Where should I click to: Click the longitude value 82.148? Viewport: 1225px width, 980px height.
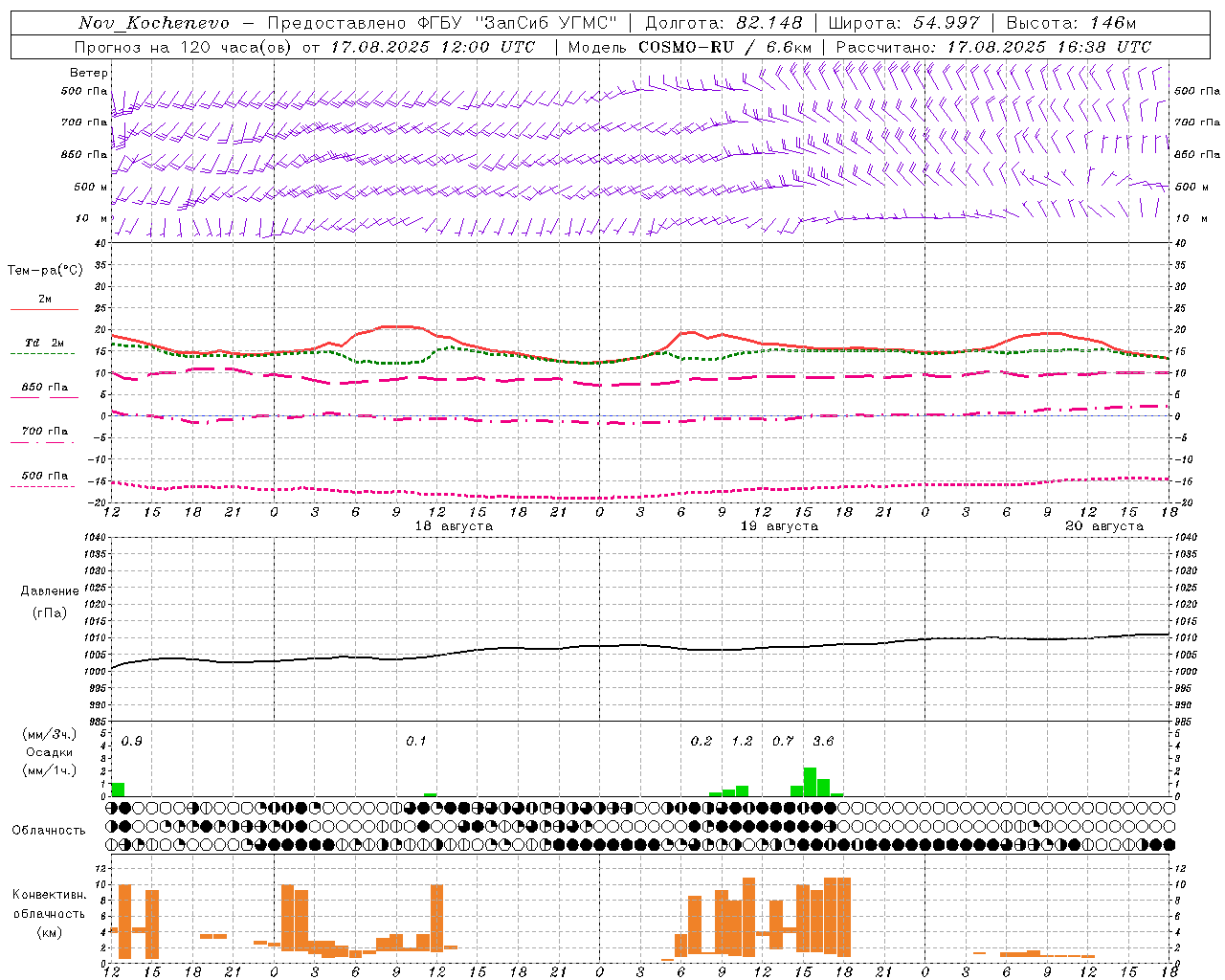(769, 23)
